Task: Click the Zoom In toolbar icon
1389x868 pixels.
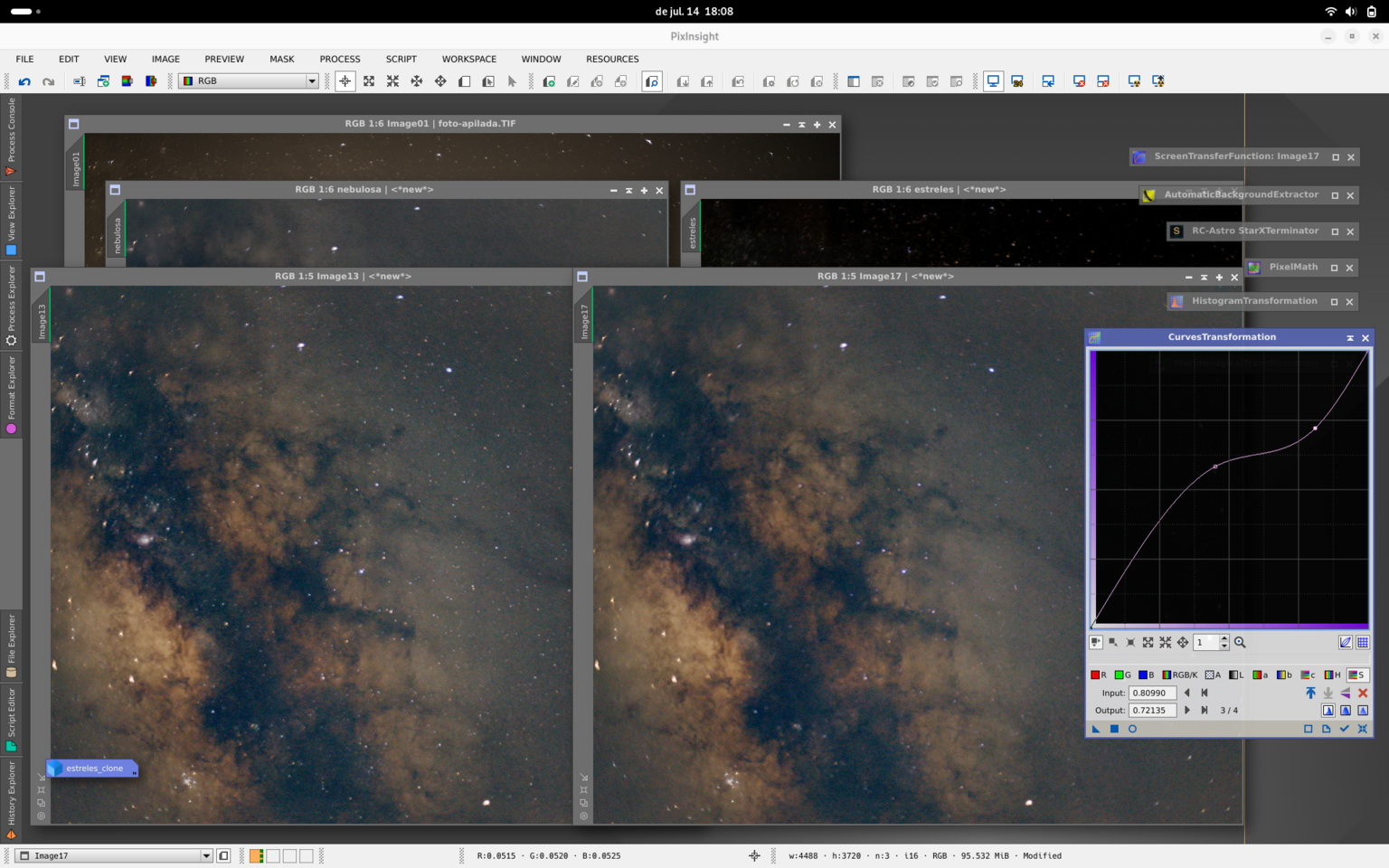Action: coord(369,81)
